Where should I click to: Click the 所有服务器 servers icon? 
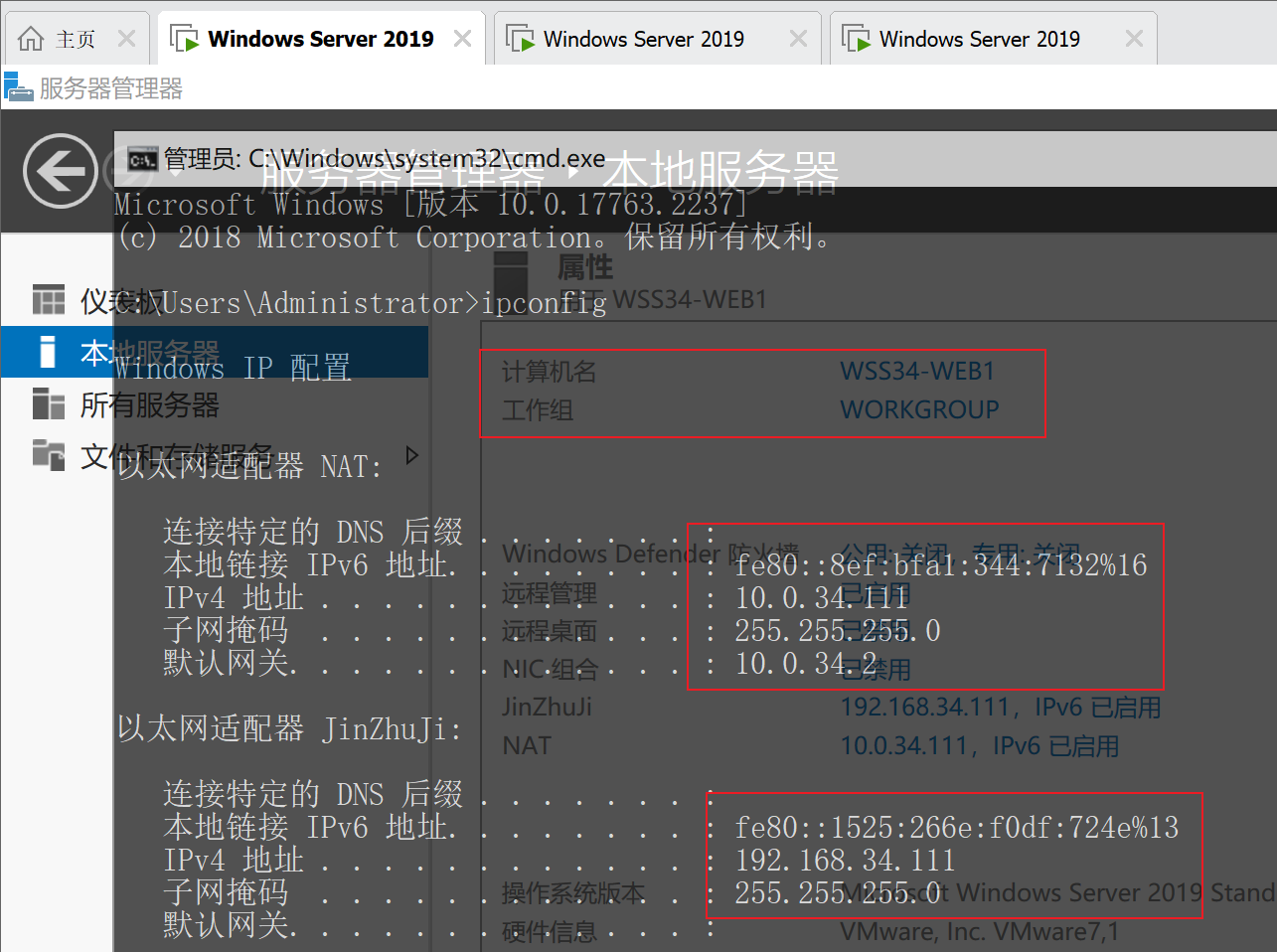point(48,403)
